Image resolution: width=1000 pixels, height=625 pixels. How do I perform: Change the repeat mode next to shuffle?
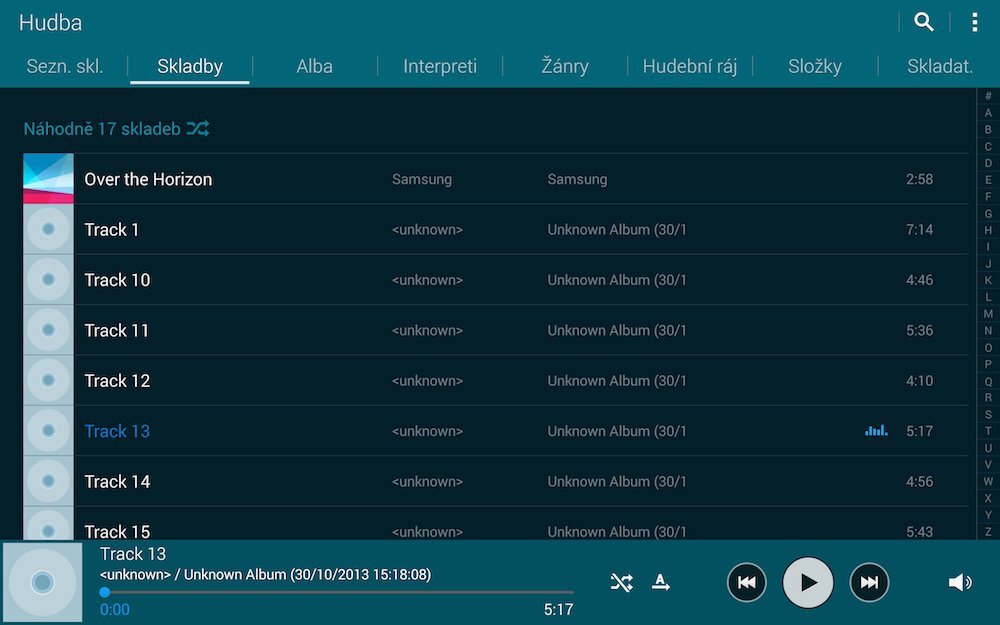[661, 581]
